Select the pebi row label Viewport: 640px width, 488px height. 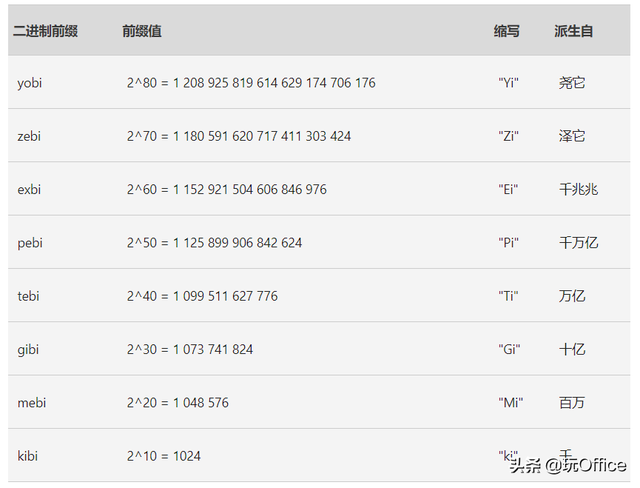pos(31,242)
